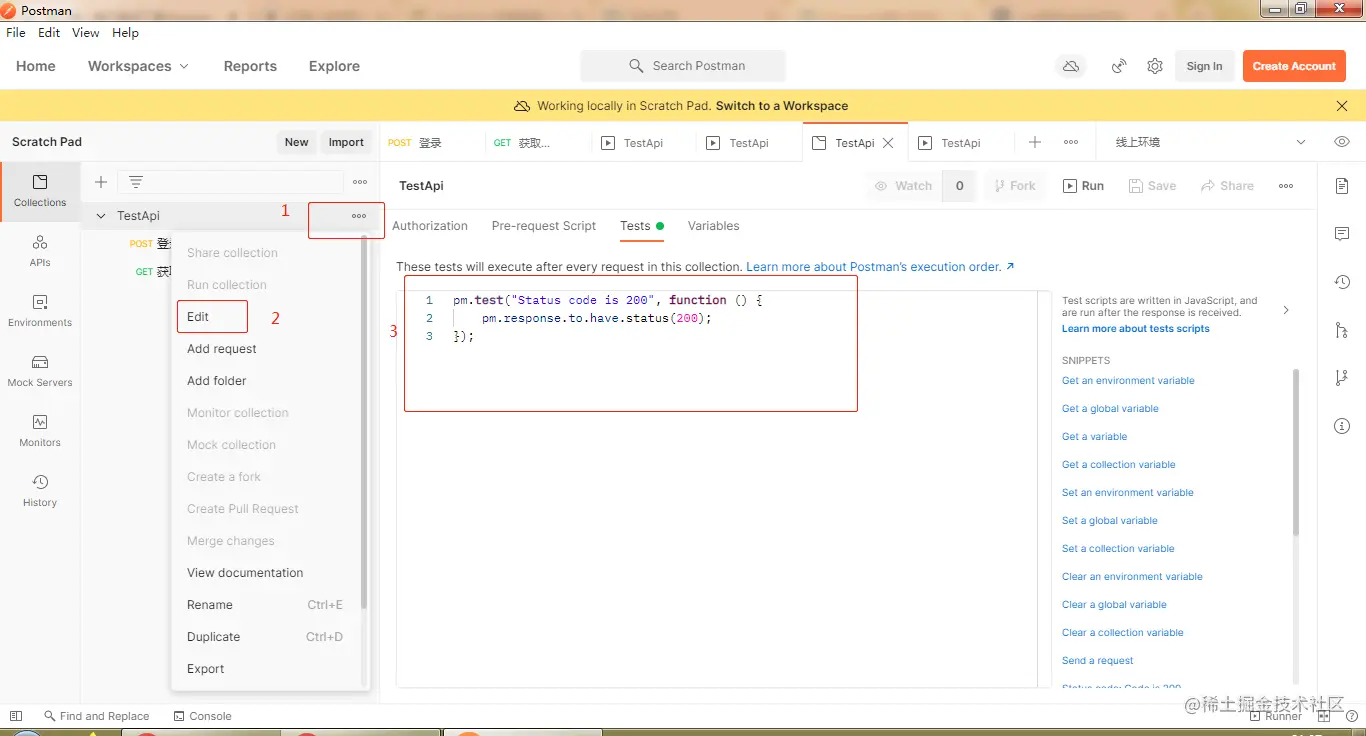Click the plus icon to create a collection
The image size is (1366, 736).
(x=100, y=182)
